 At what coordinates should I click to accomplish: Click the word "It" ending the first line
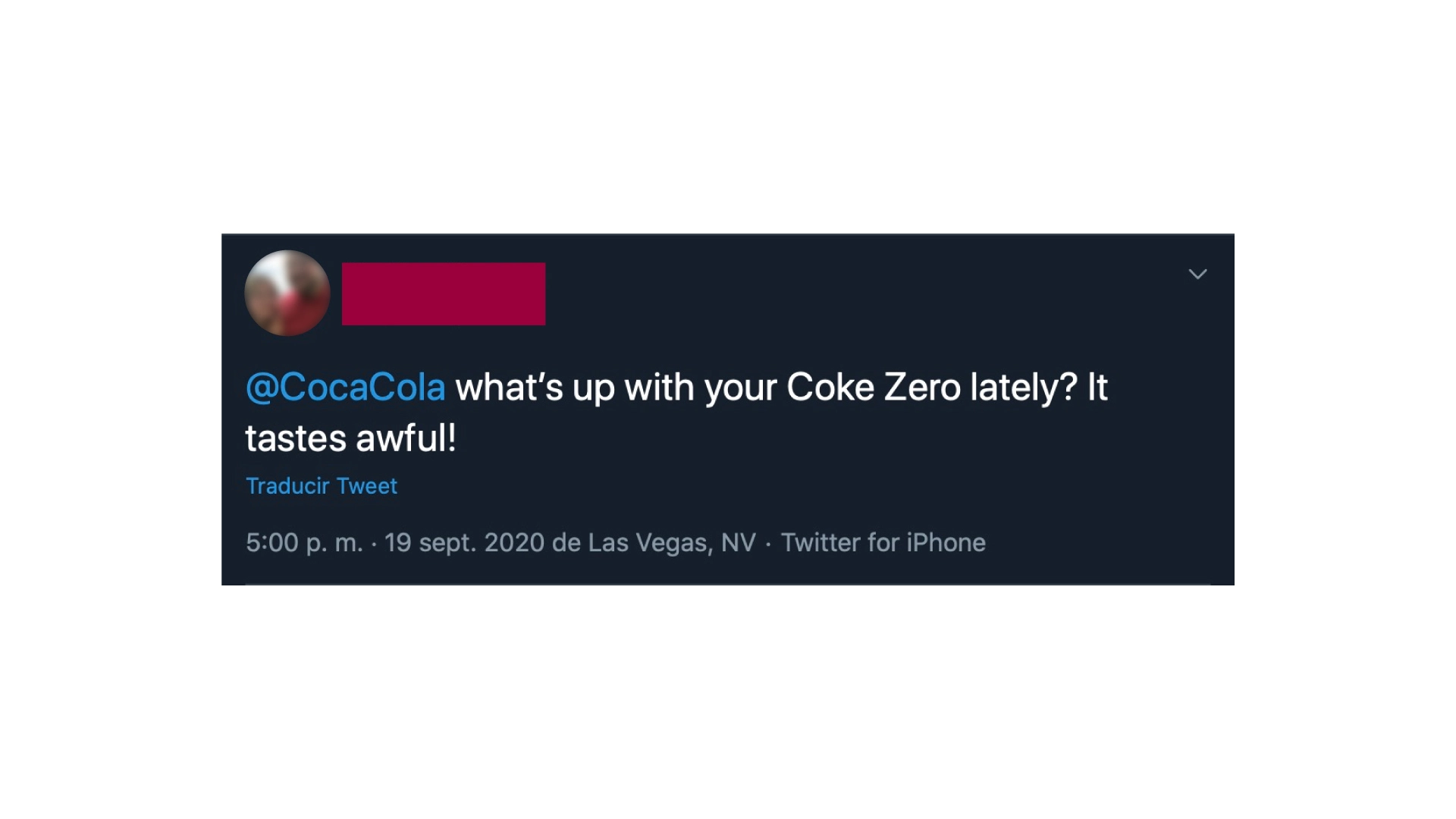(x=1097, y=387)
